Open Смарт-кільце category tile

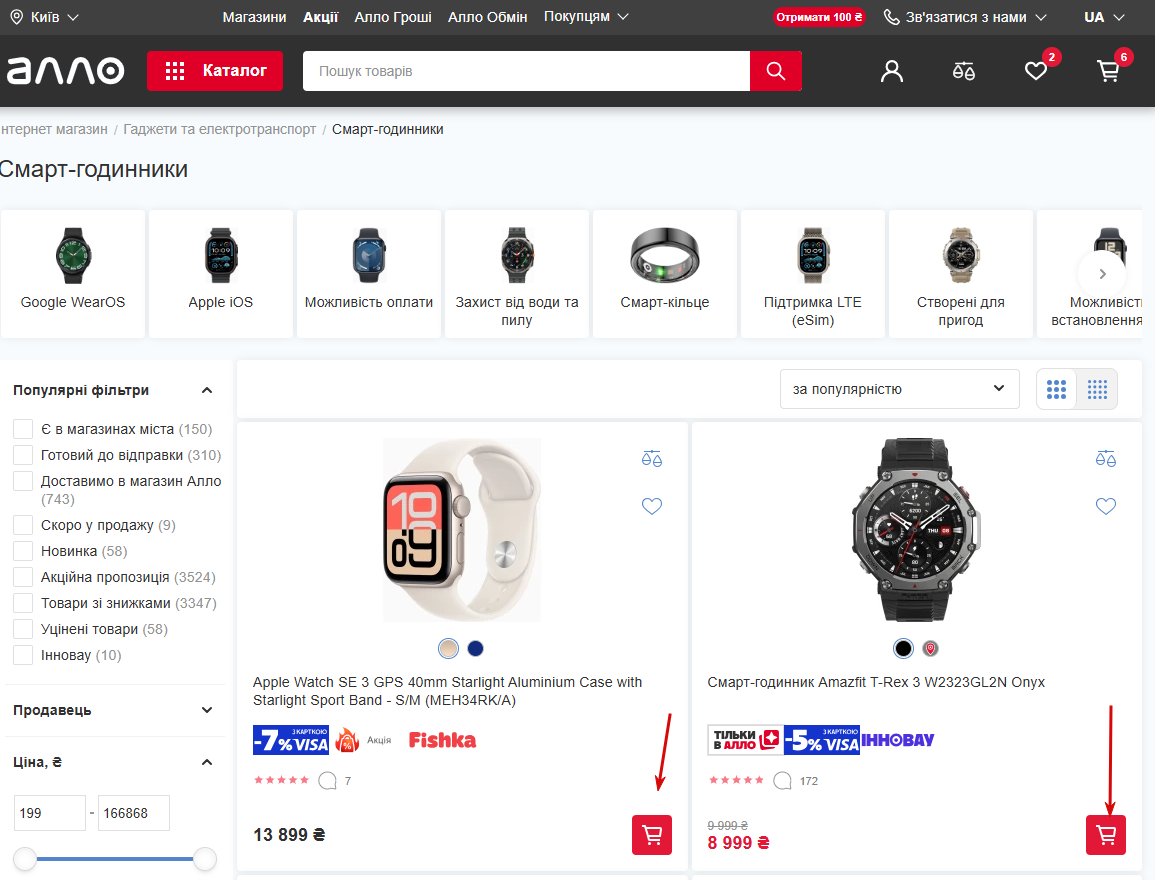[665, 274]
